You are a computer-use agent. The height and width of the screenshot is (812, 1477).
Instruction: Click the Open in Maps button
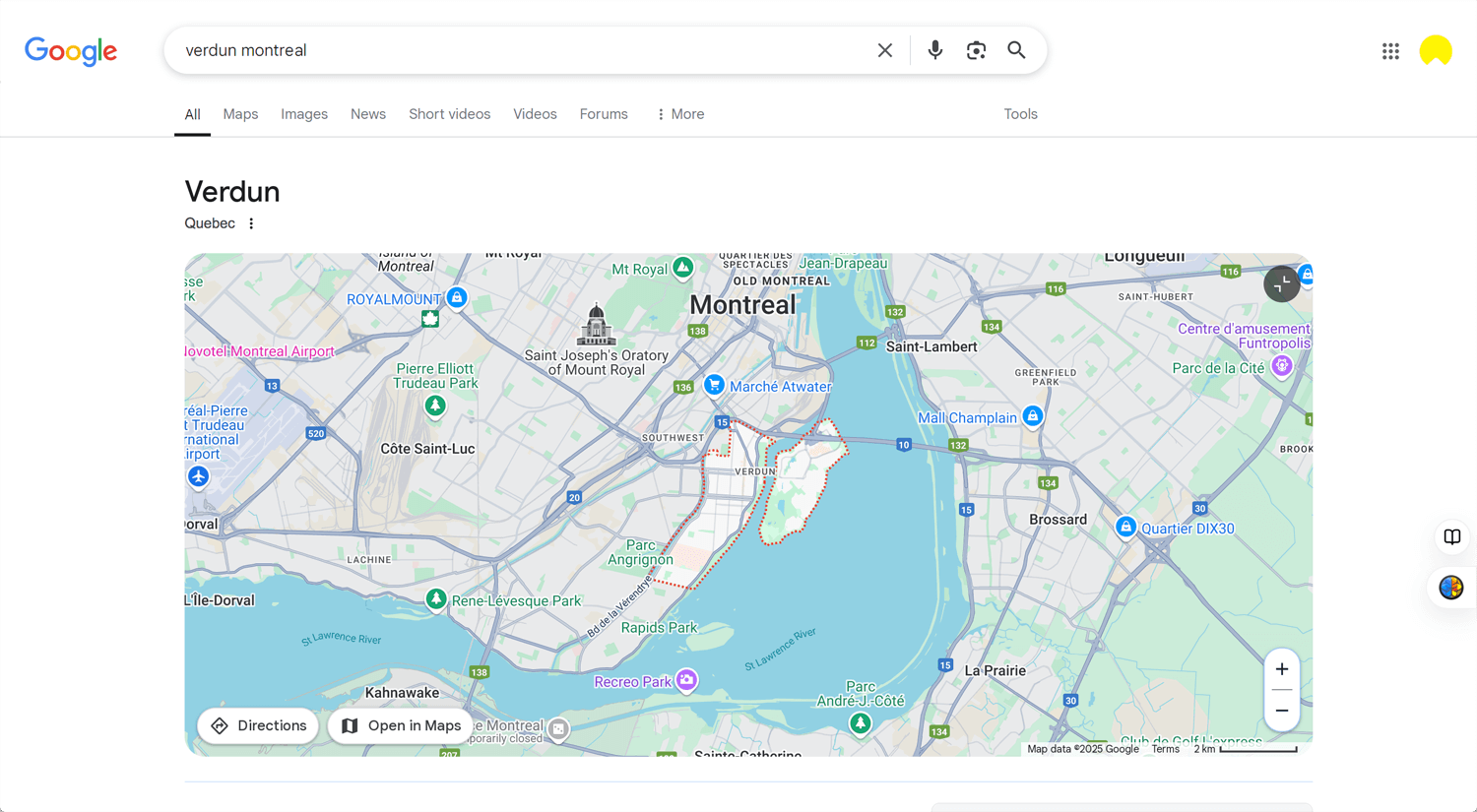400,725
